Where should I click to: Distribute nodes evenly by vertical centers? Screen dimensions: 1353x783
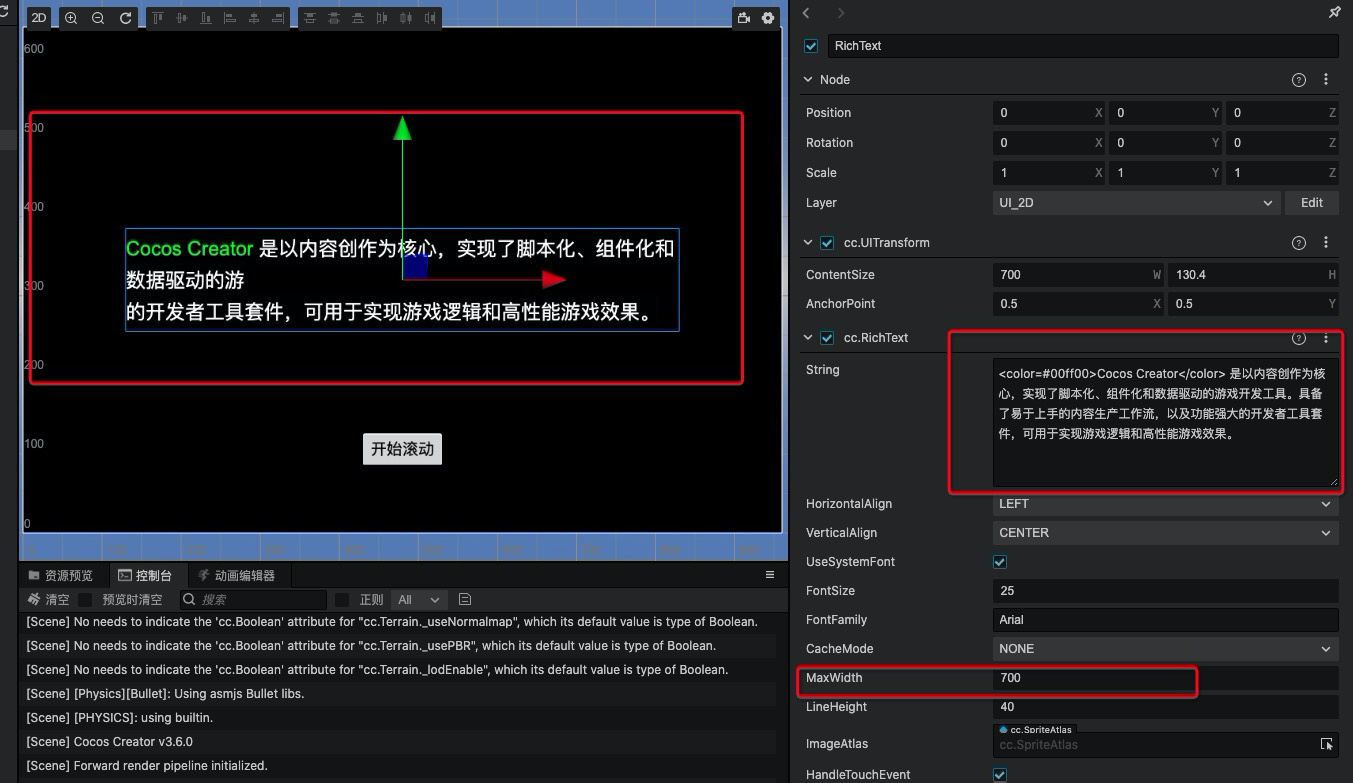point(333,18)
